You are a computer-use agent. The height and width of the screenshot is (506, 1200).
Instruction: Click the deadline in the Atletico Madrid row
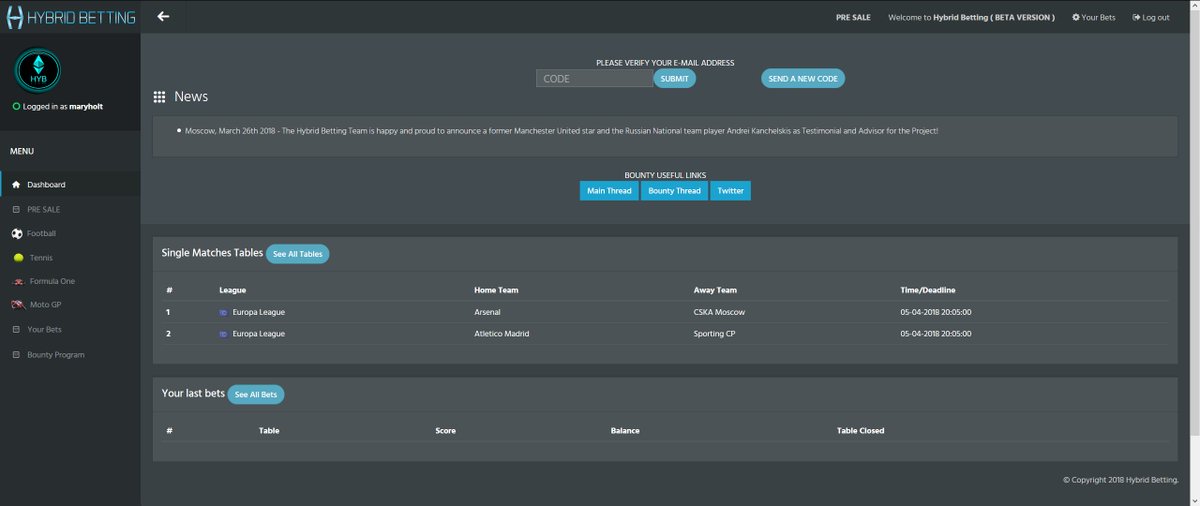point(936,334)
